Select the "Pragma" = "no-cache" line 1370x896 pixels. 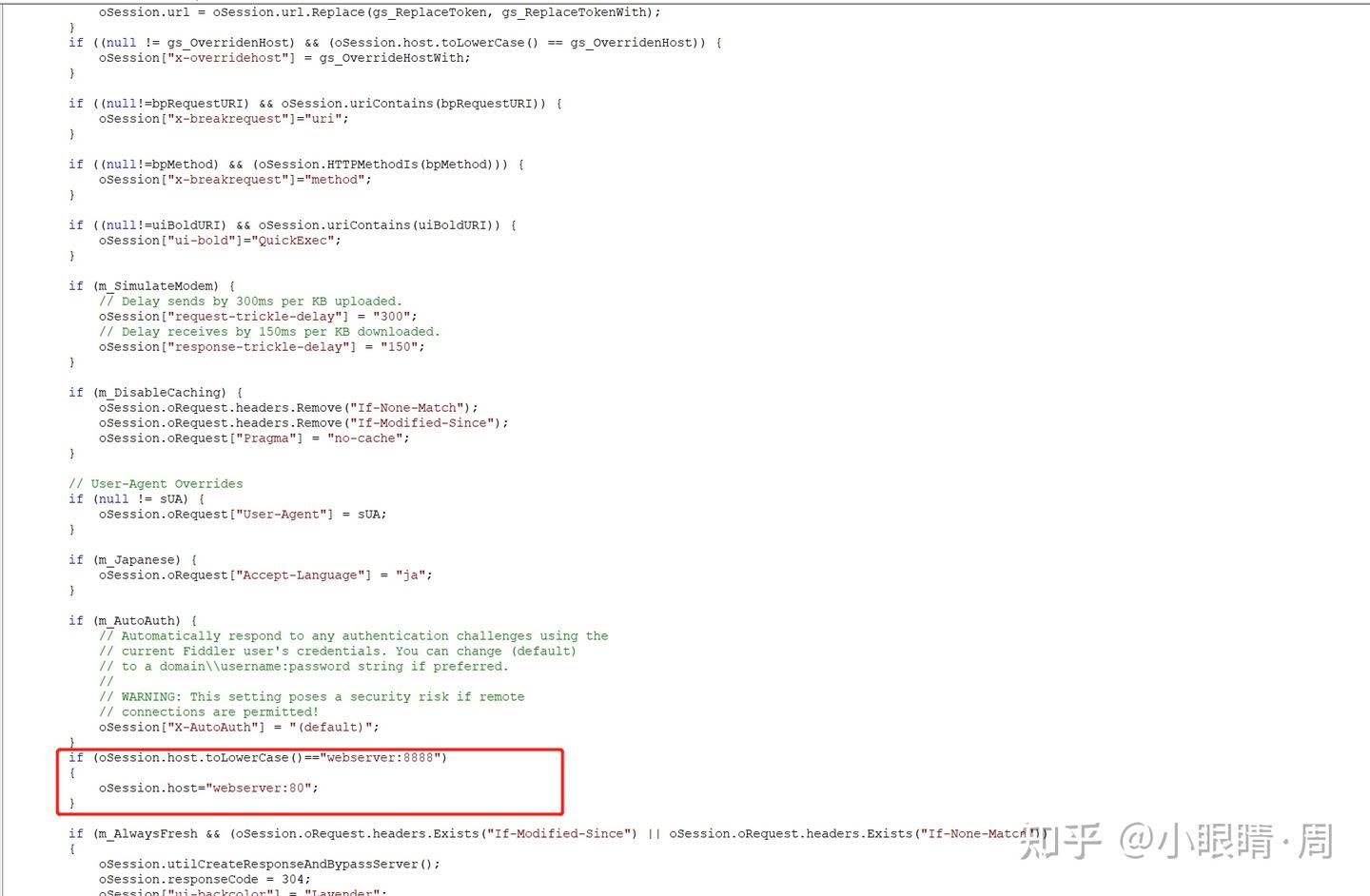[x=254, y=438]
